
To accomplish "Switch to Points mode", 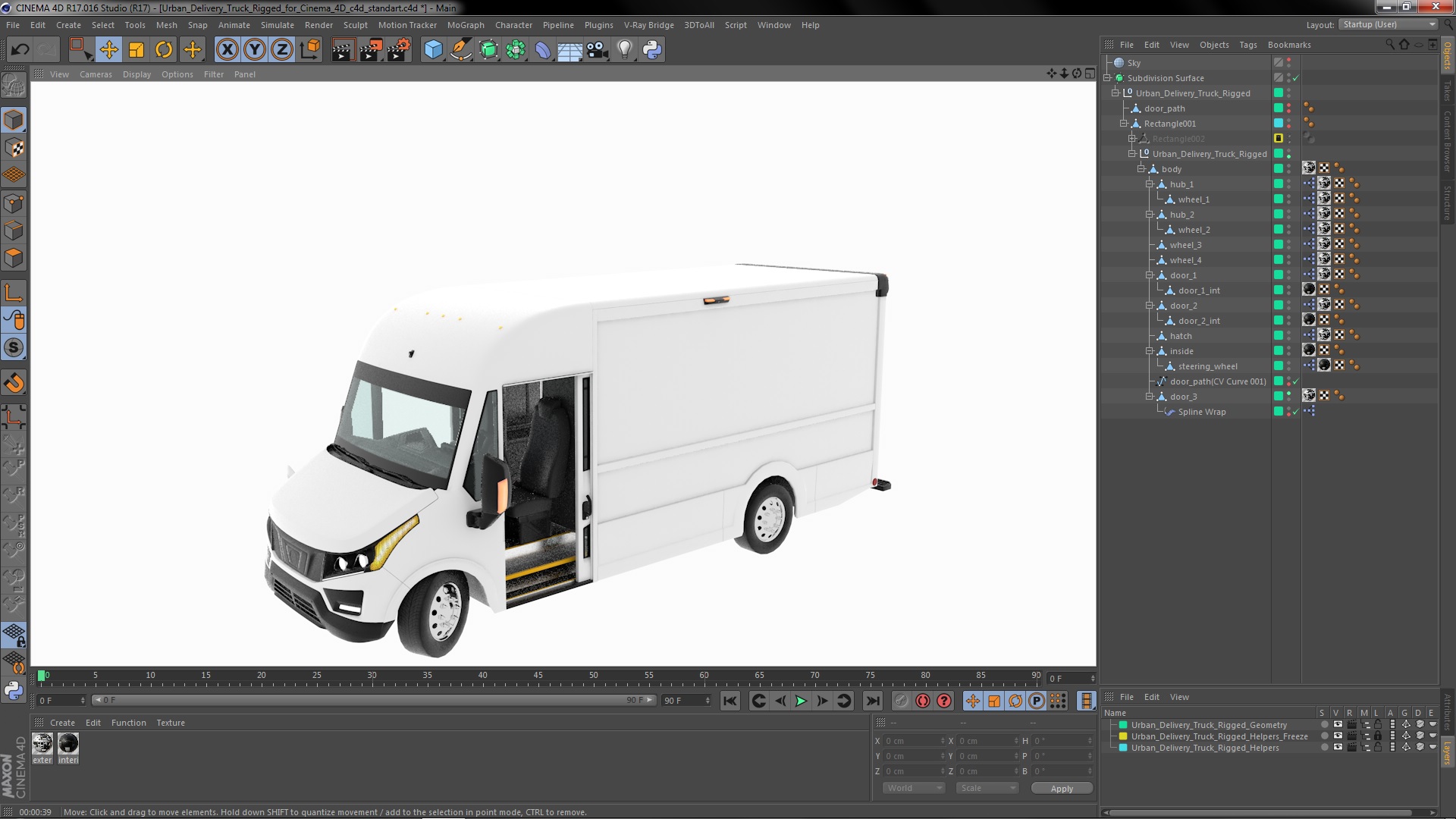I will pos(14,203).
